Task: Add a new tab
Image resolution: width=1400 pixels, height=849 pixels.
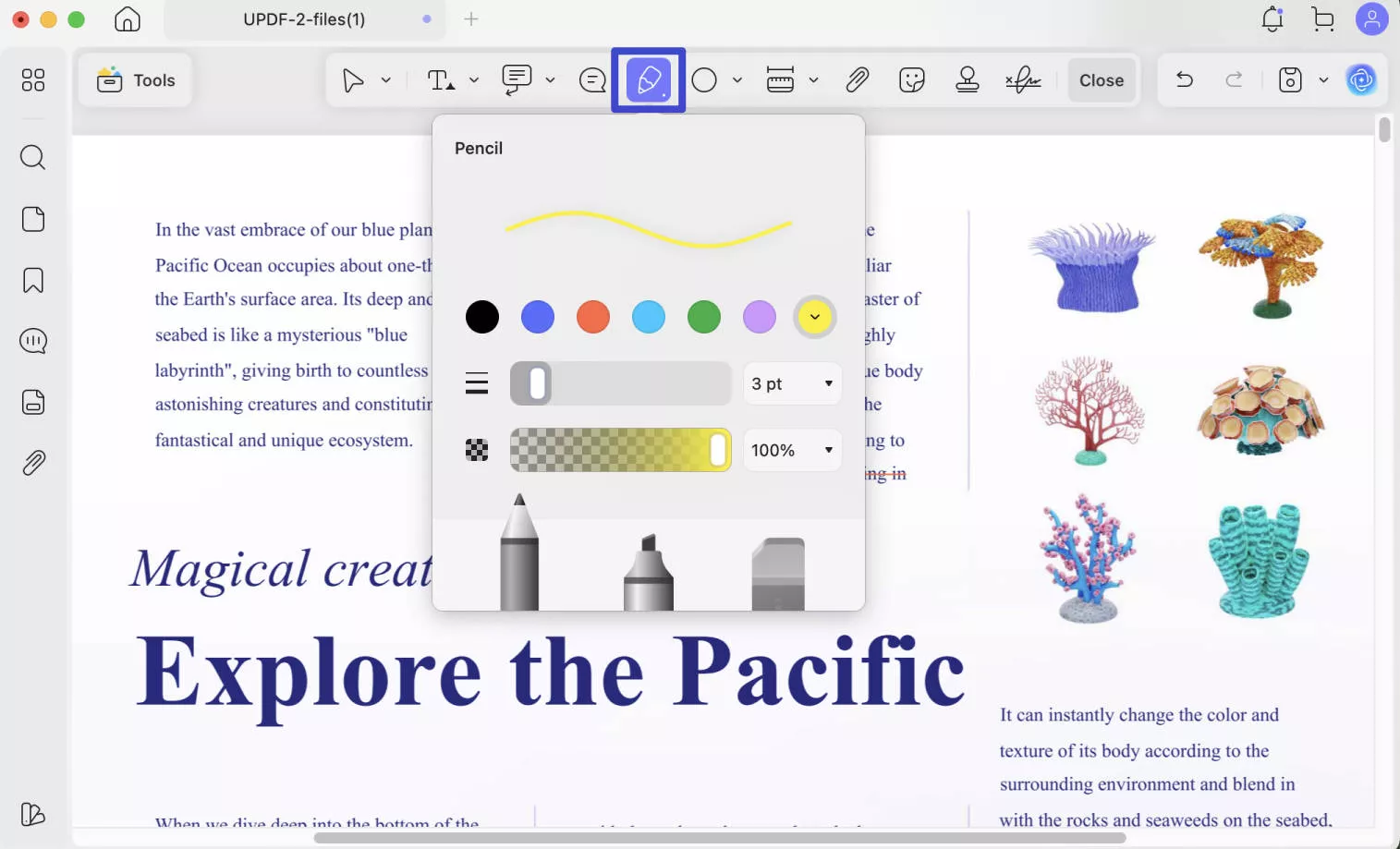Action: (471, 19)
